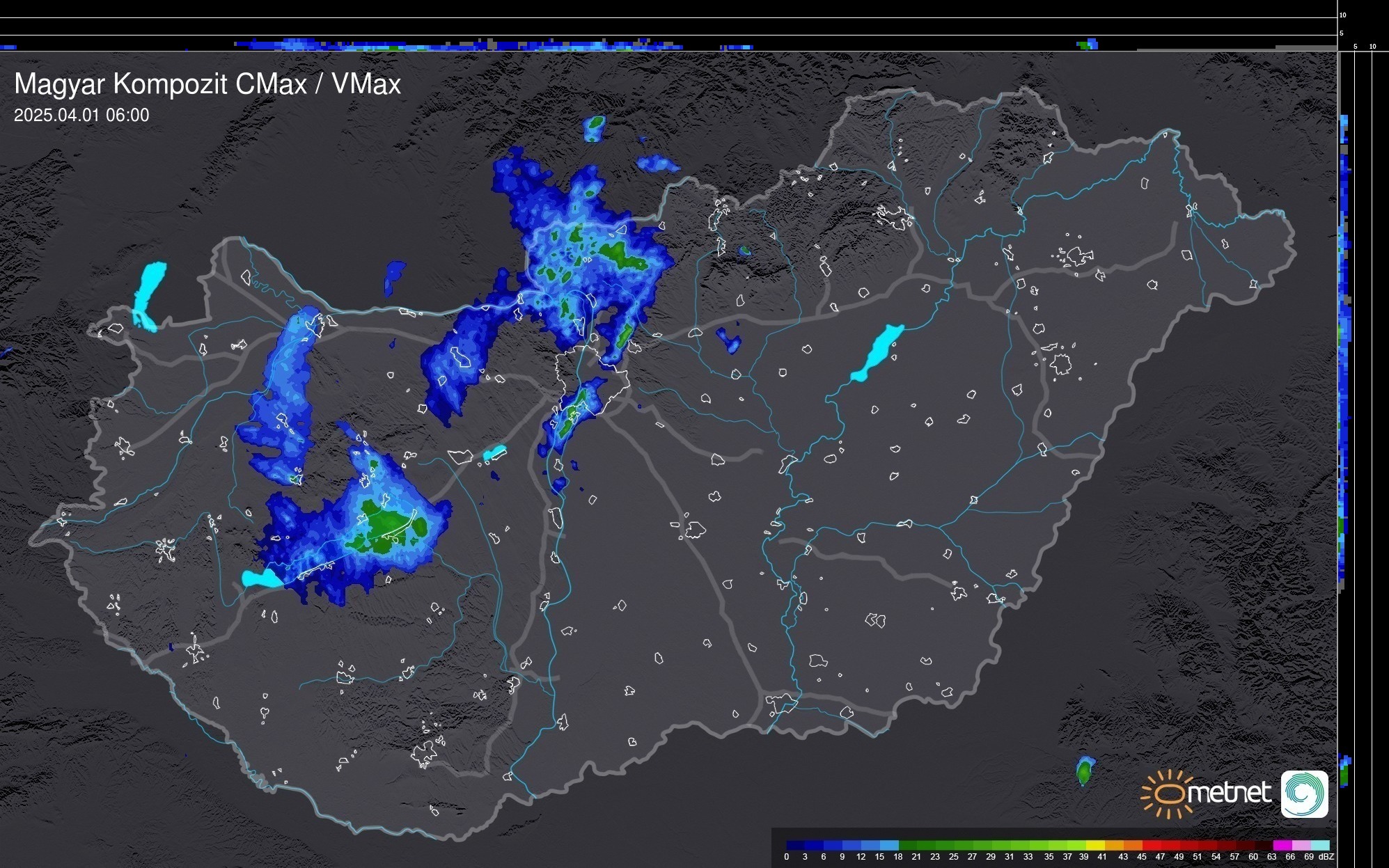Select the yellow 39 dBZ swatch

tap(1094, 845)
